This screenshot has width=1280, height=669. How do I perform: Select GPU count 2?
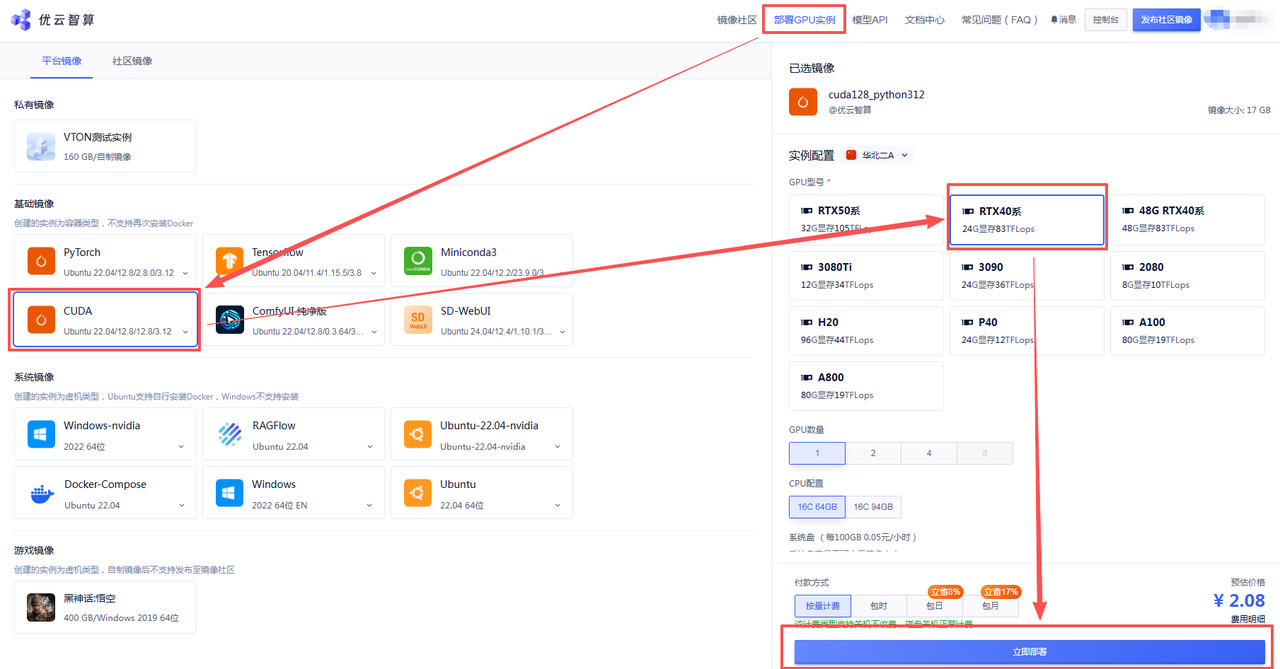873,453
